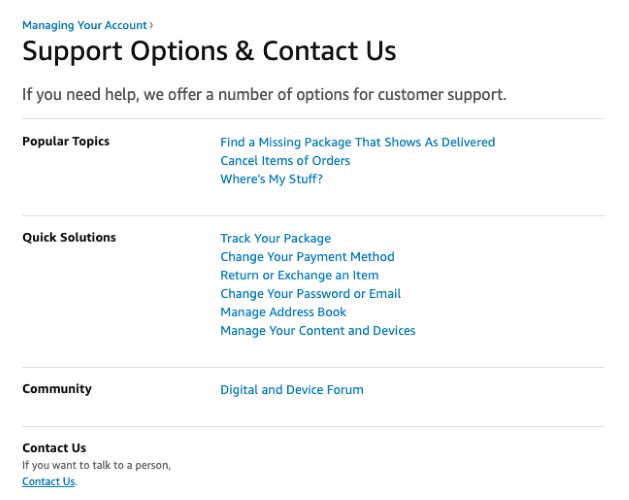This screenshot has height=500, width=629.
Task: Click the Support Options & Contact Us heading
Action: tap(209, 51)
